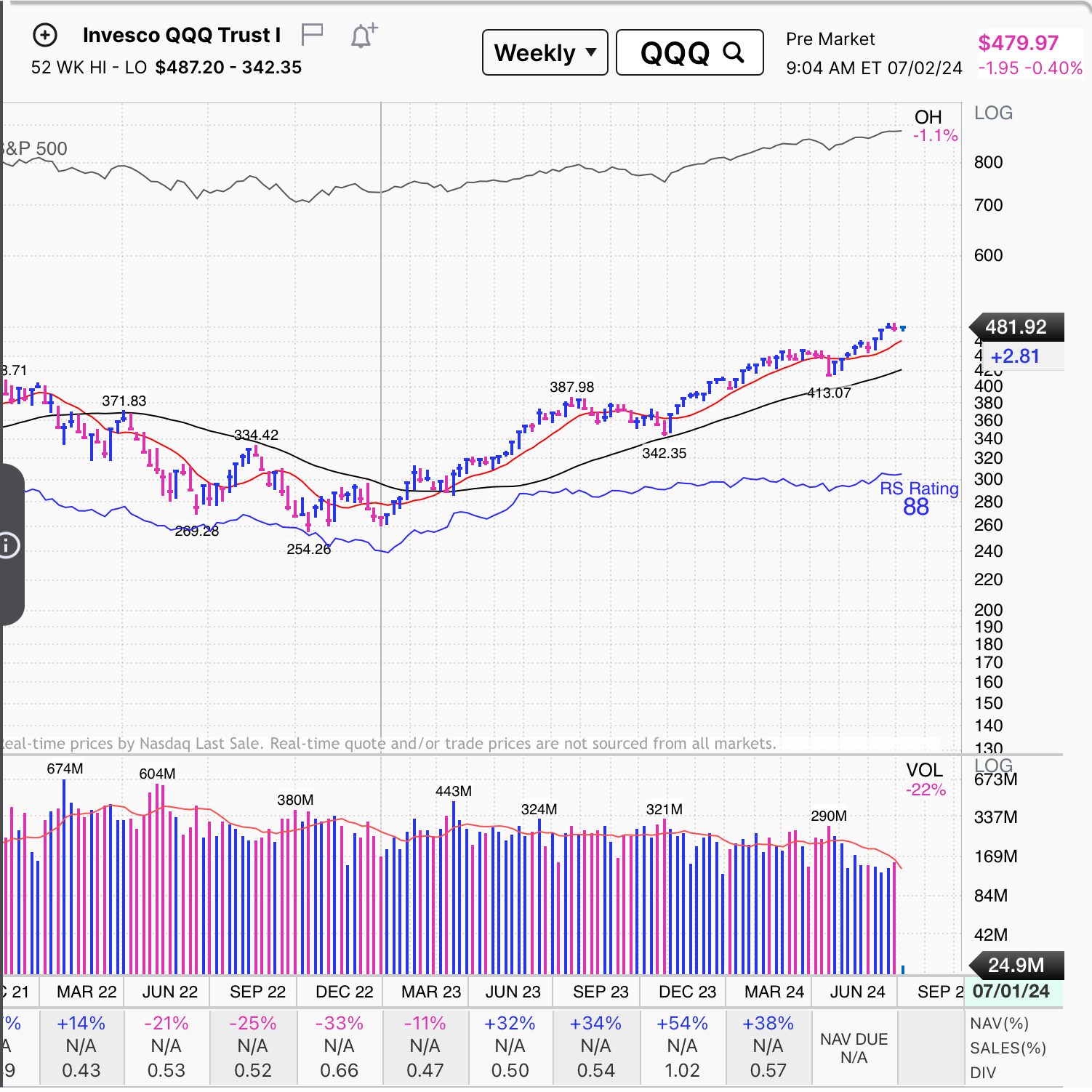Click the 387.98 high price annotation
Viewport: 1092px width, 1092px height.
click(x=571, y=387)
